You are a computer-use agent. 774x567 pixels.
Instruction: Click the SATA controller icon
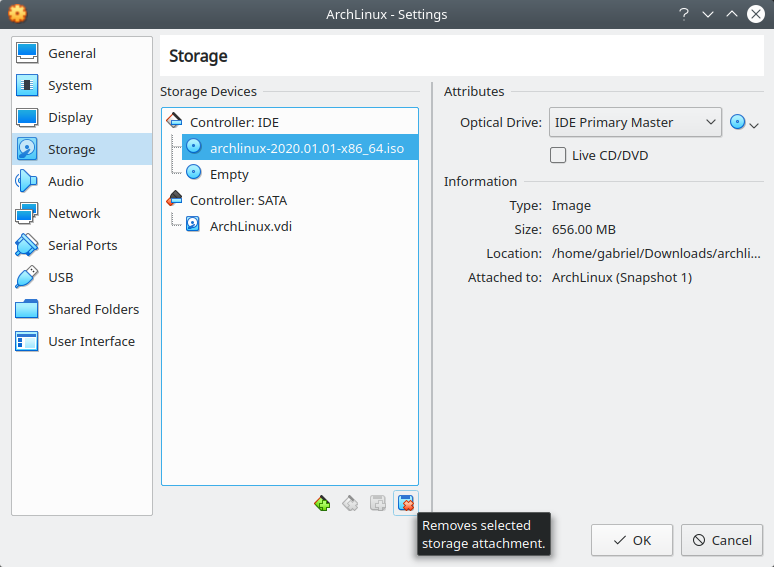coord(174,198)
